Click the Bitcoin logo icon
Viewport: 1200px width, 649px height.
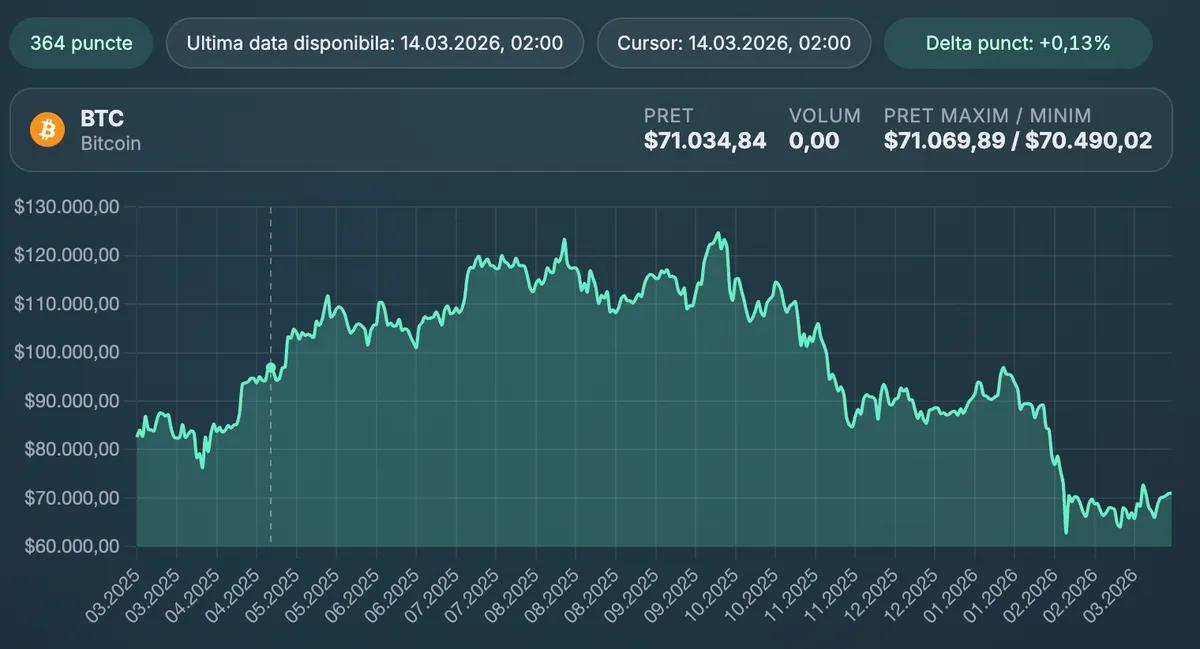(47, 129)
